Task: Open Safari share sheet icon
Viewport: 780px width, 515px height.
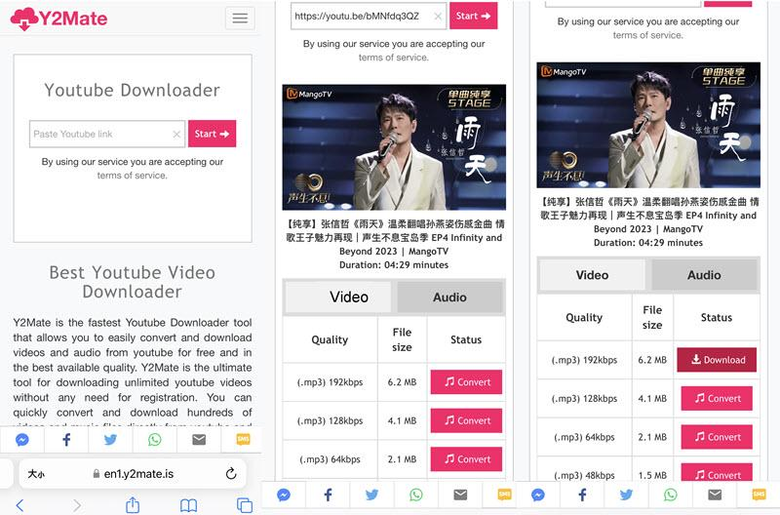Action: click(x=132, y=505)
